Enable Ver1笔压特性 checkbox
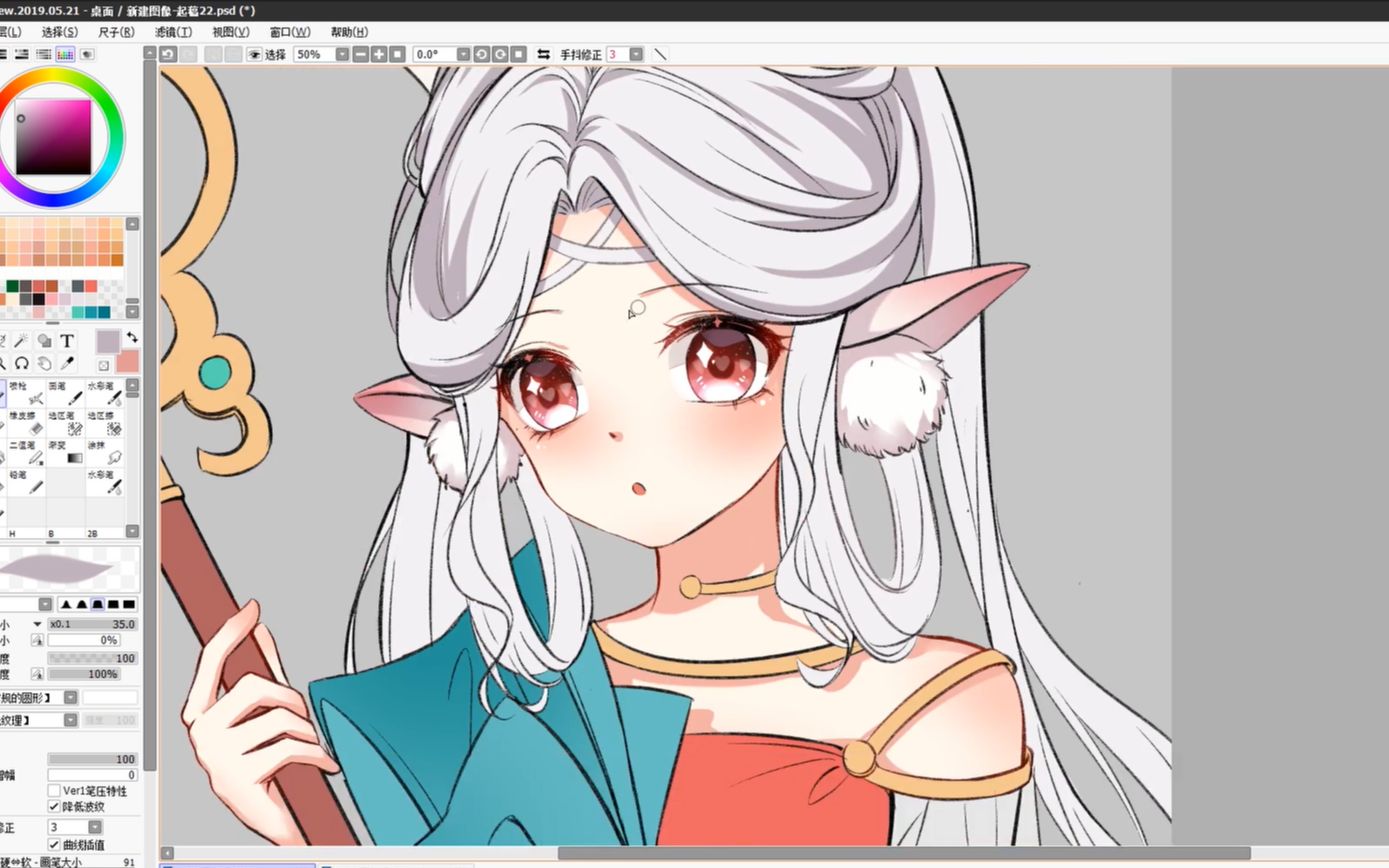 [54, 791]
